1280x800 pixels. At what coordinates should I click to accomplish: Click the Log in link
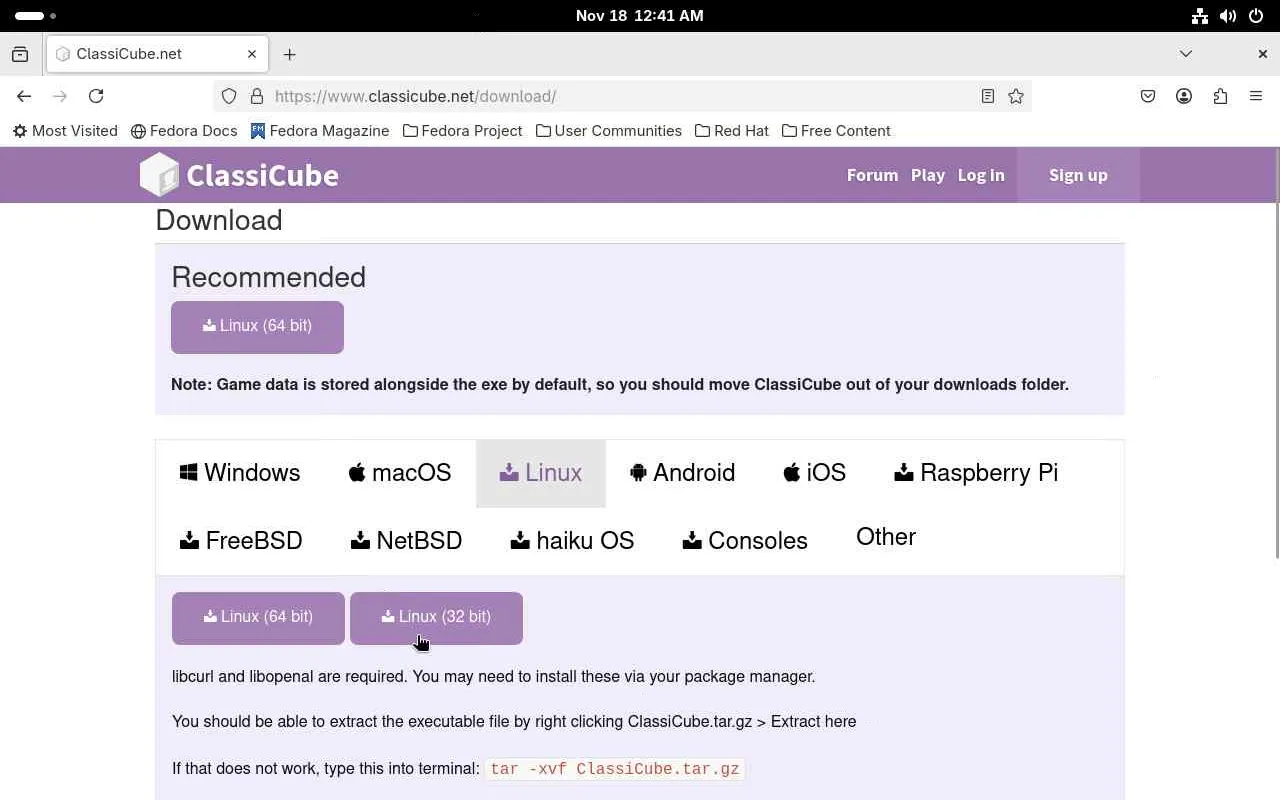981,175
